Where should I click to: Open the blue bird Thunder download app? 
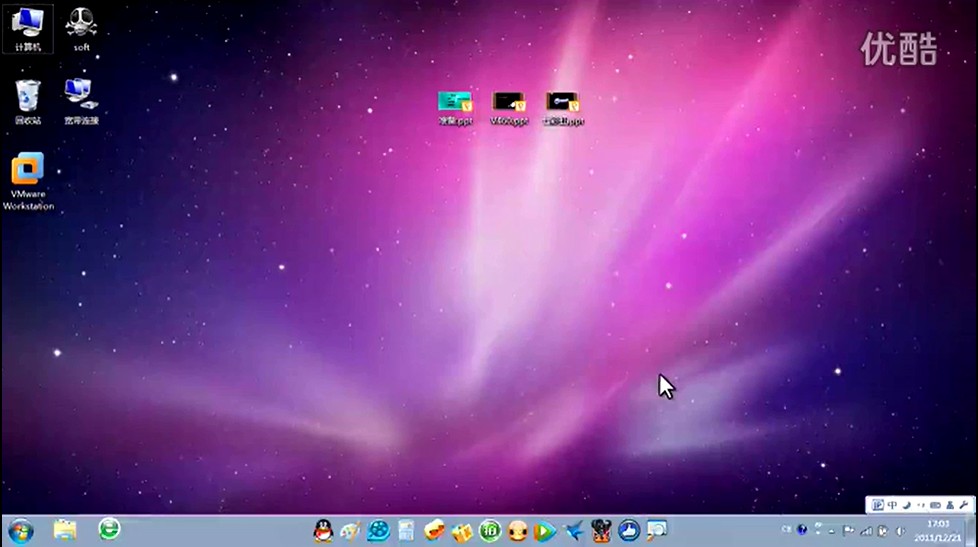573,531
